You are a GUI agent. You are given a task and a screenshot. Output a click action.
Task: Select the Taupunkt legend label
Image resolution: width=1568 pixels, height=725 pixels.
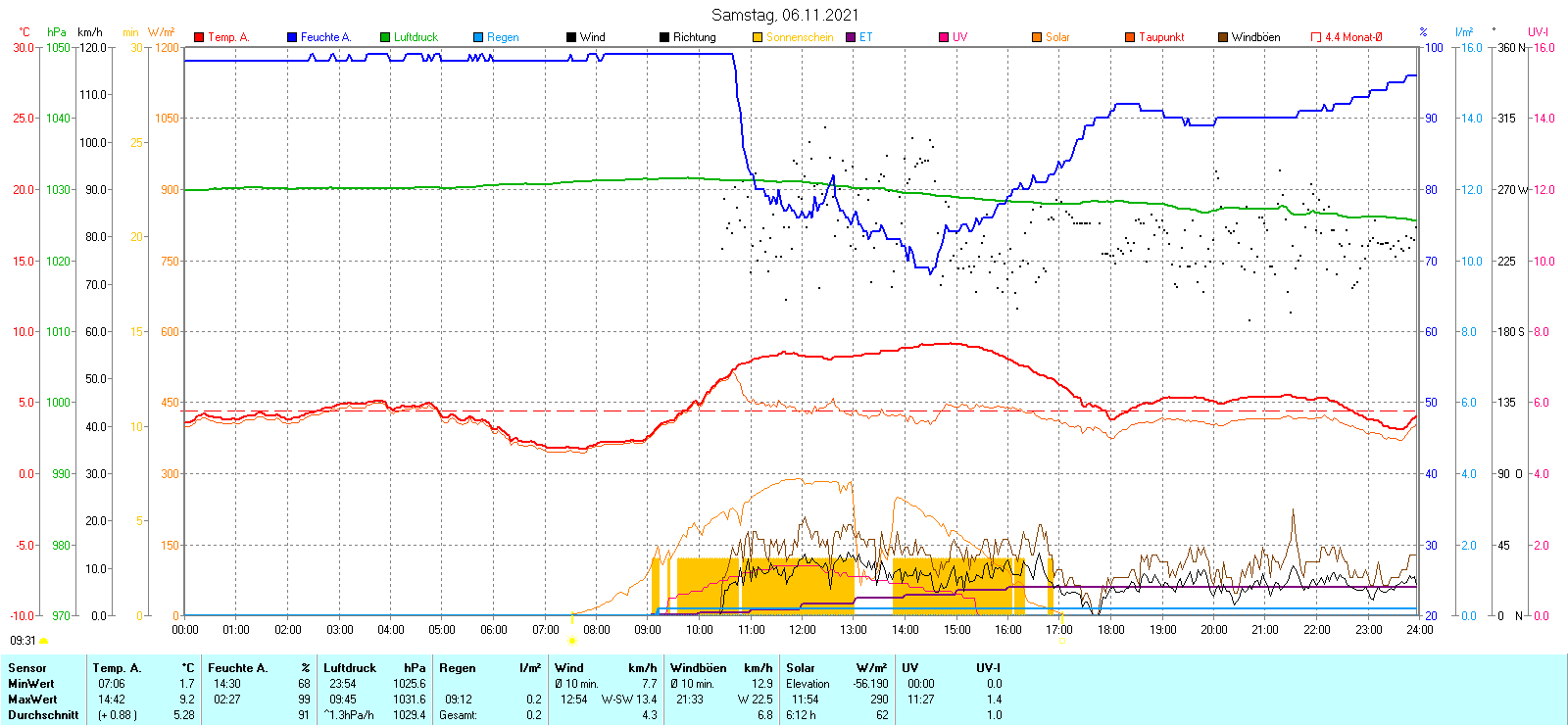[x=1161, y=37]
